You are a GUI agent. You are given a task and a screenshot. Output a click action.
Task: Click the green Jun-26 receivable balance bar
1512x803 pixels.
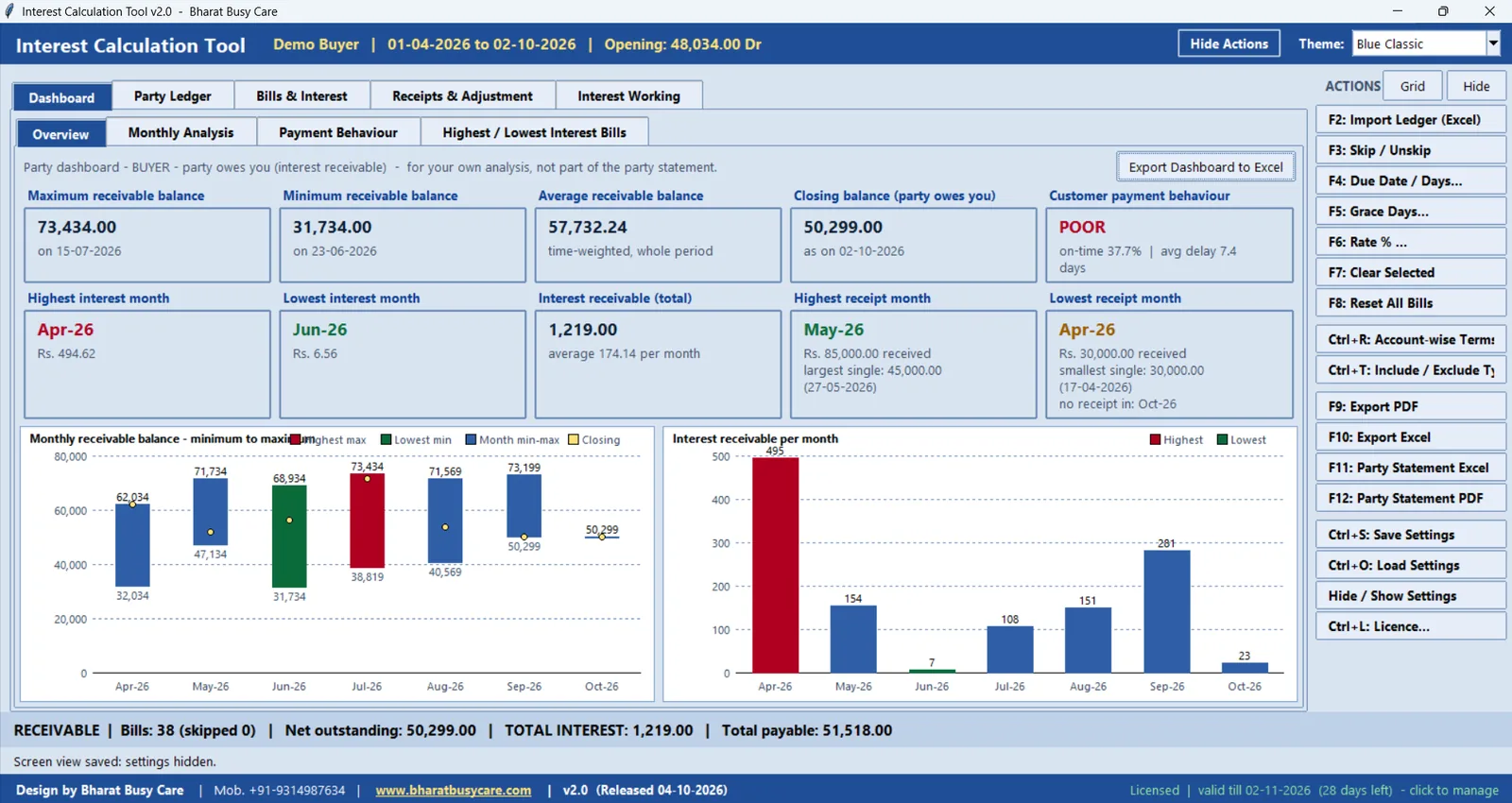pos(289,536)
